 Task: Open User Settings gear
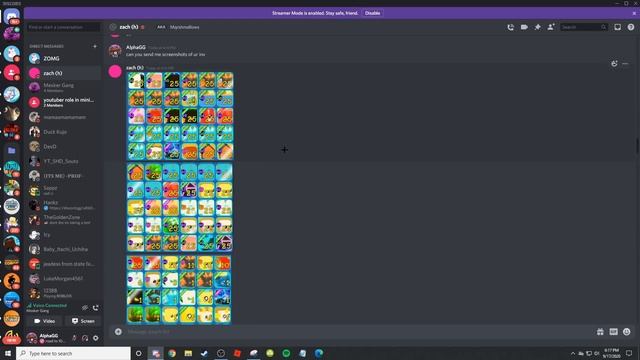(x=96, y=338)
